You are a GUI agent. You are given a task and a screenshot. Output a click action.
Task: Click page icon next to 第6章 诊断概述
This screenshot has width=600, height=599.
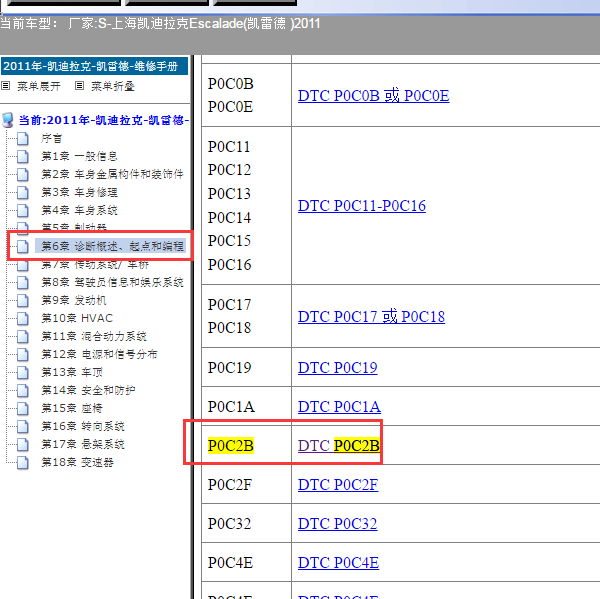coord(23,246)
